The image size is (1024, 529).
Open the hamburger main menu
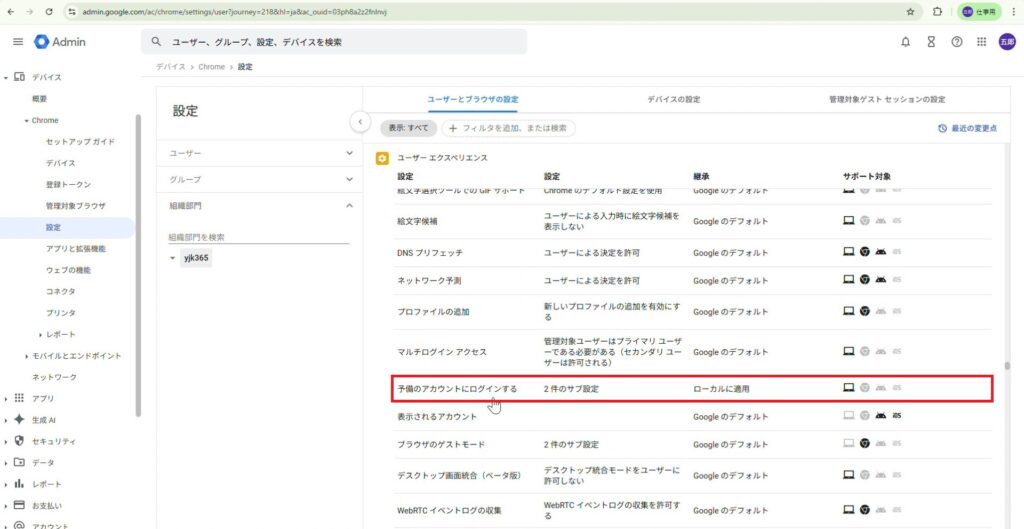18,41
